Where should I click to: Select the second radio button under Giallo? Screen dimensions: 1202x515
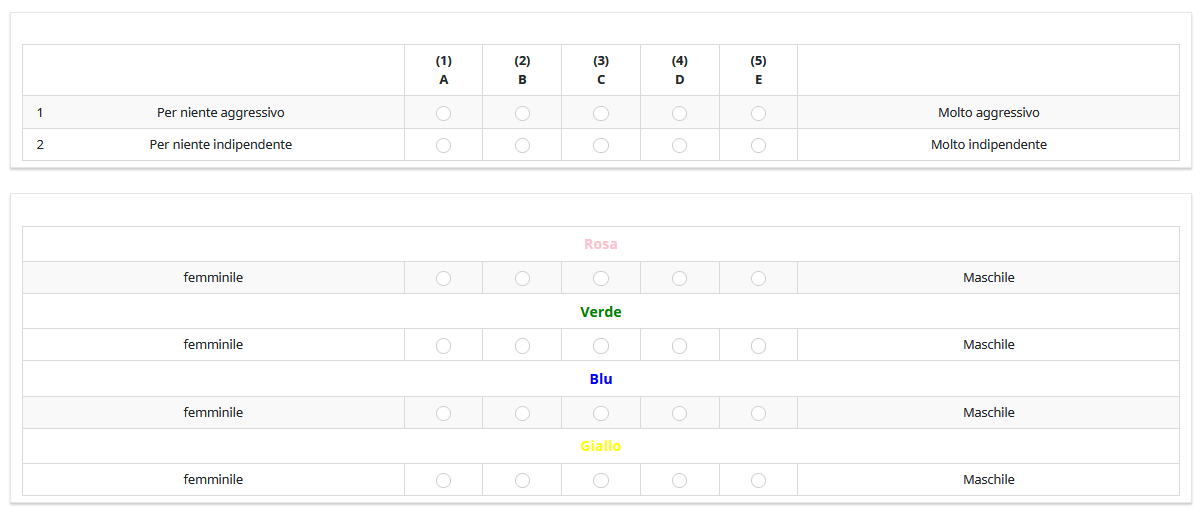[522, 480]
